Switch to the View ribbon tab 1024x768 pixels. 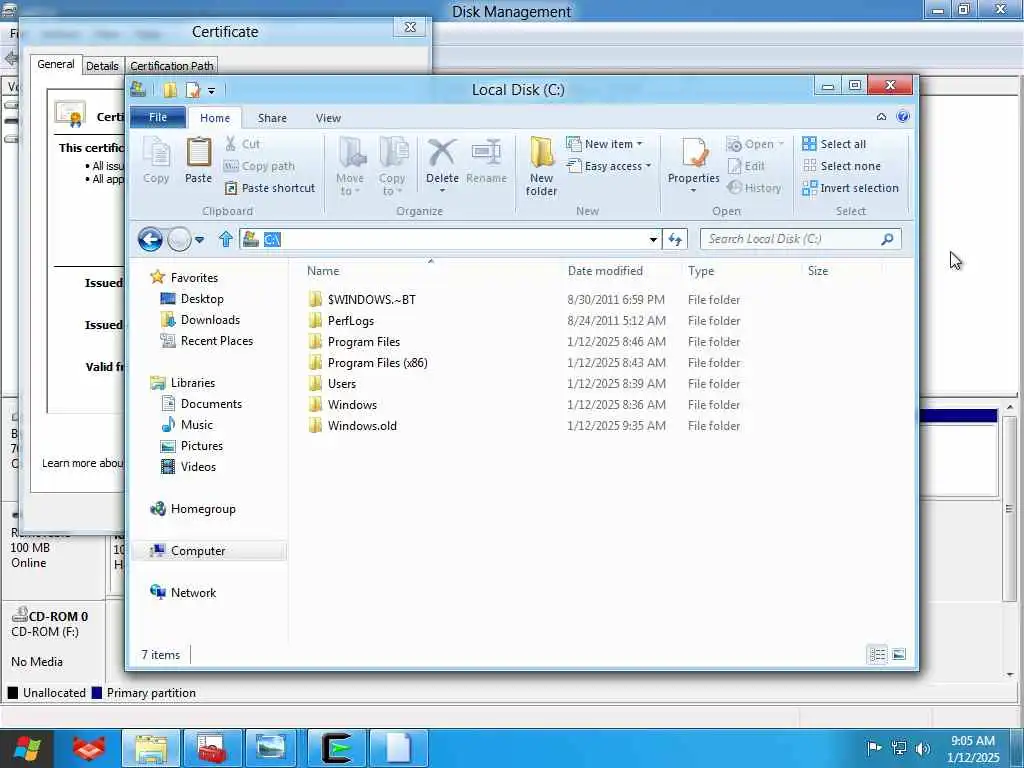[328, 118]
